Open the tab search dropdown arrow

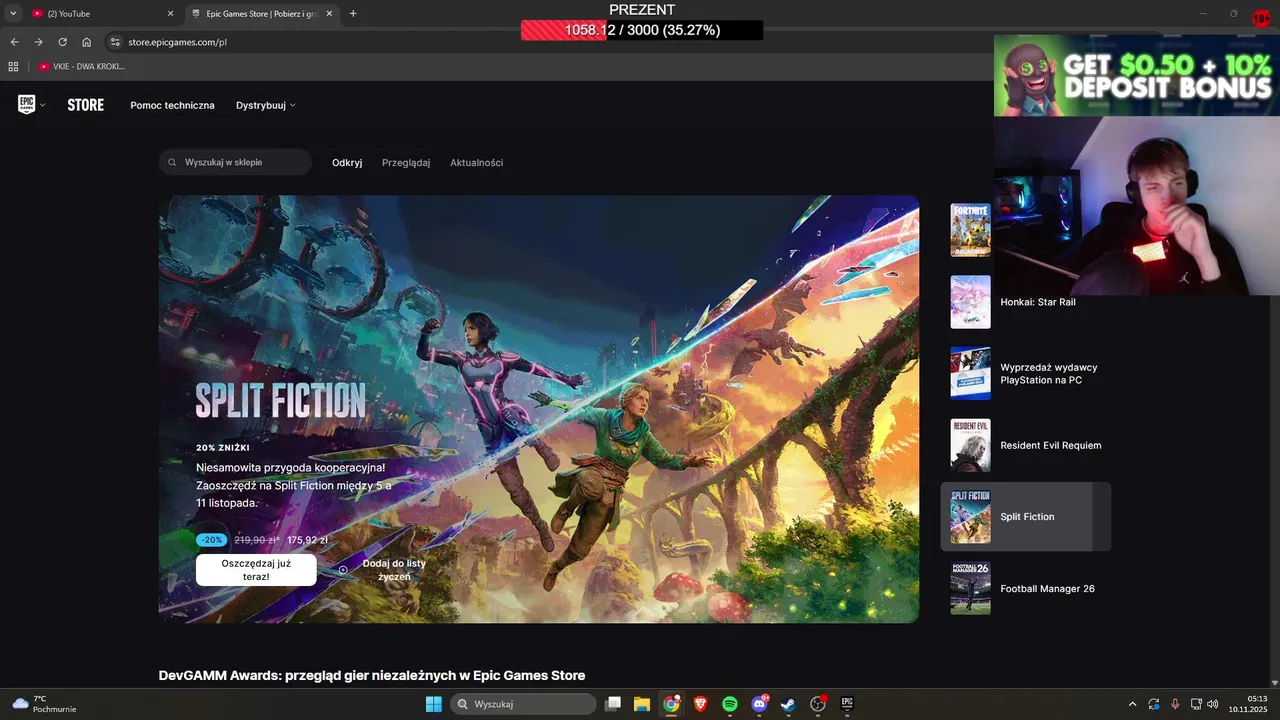coord(13,14)
